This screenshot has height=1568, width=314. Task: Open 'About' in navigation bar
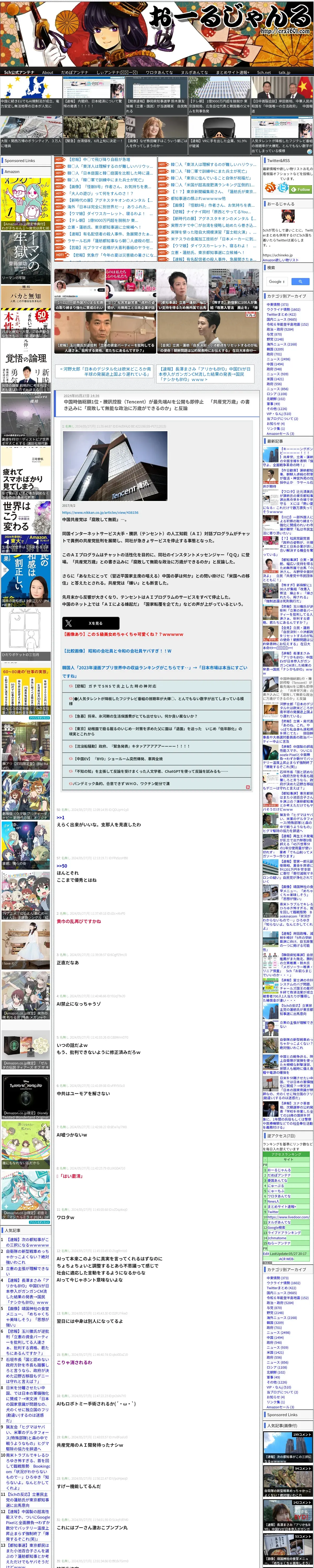[x=48, y=72]
